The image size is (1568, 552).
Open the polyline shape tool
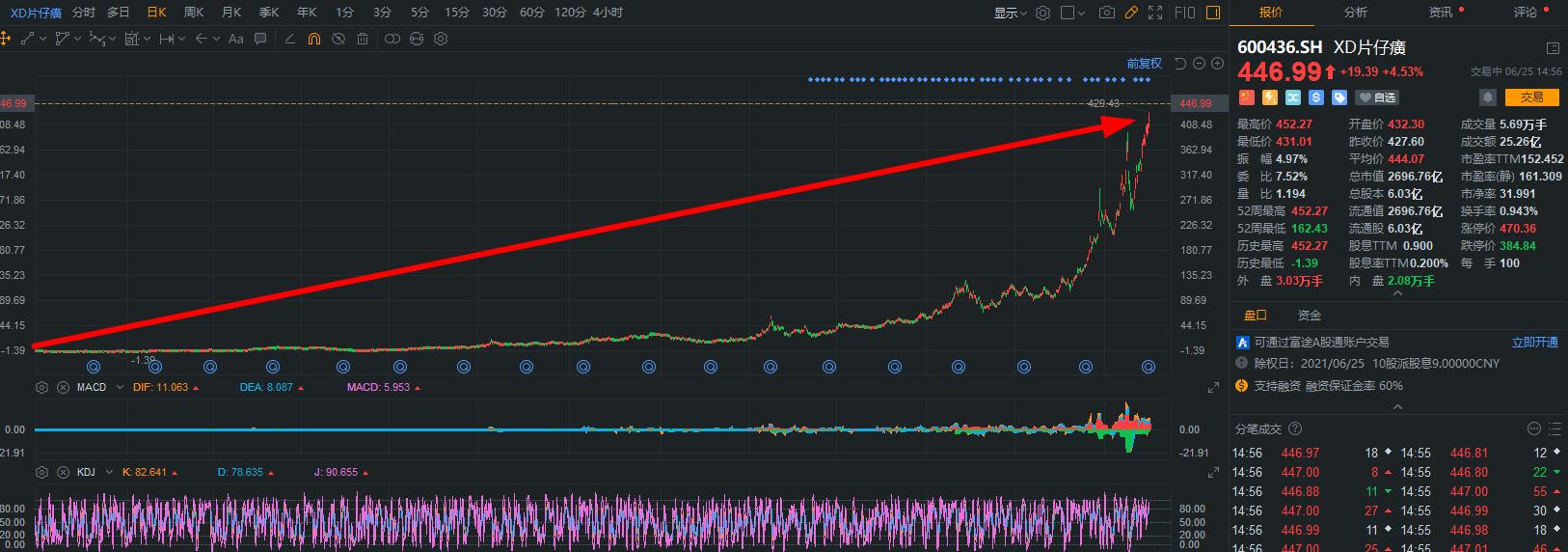click(63, 39)
